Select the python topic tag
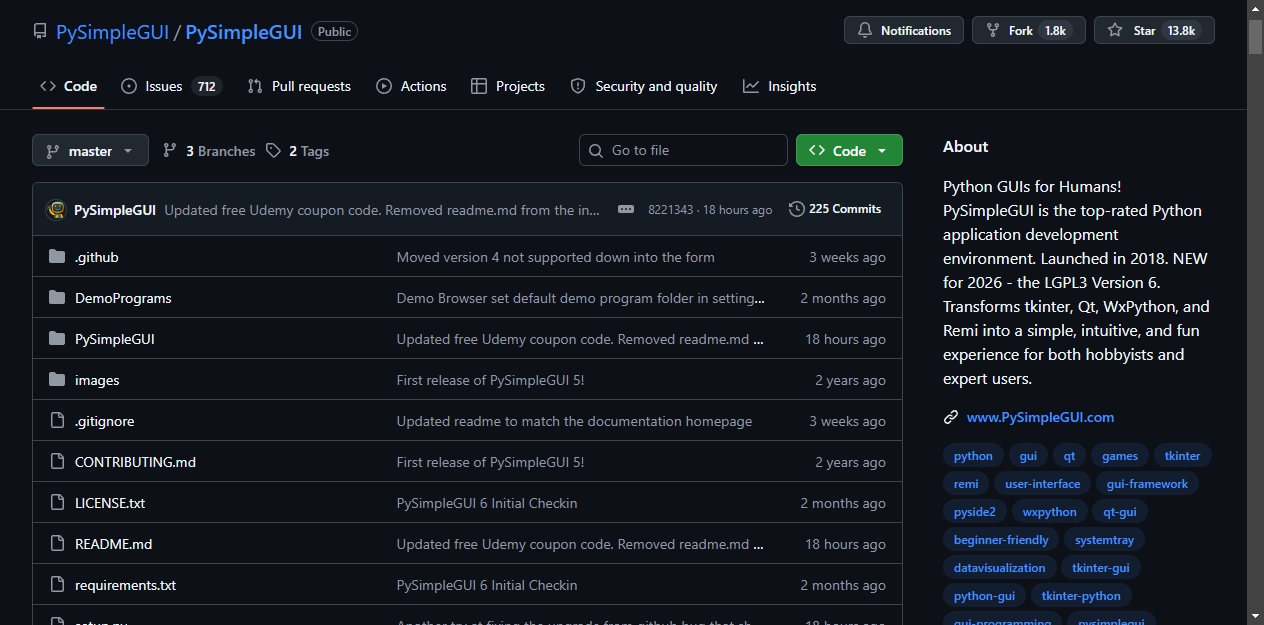The image size is (1264, 625). pos(973,456)
